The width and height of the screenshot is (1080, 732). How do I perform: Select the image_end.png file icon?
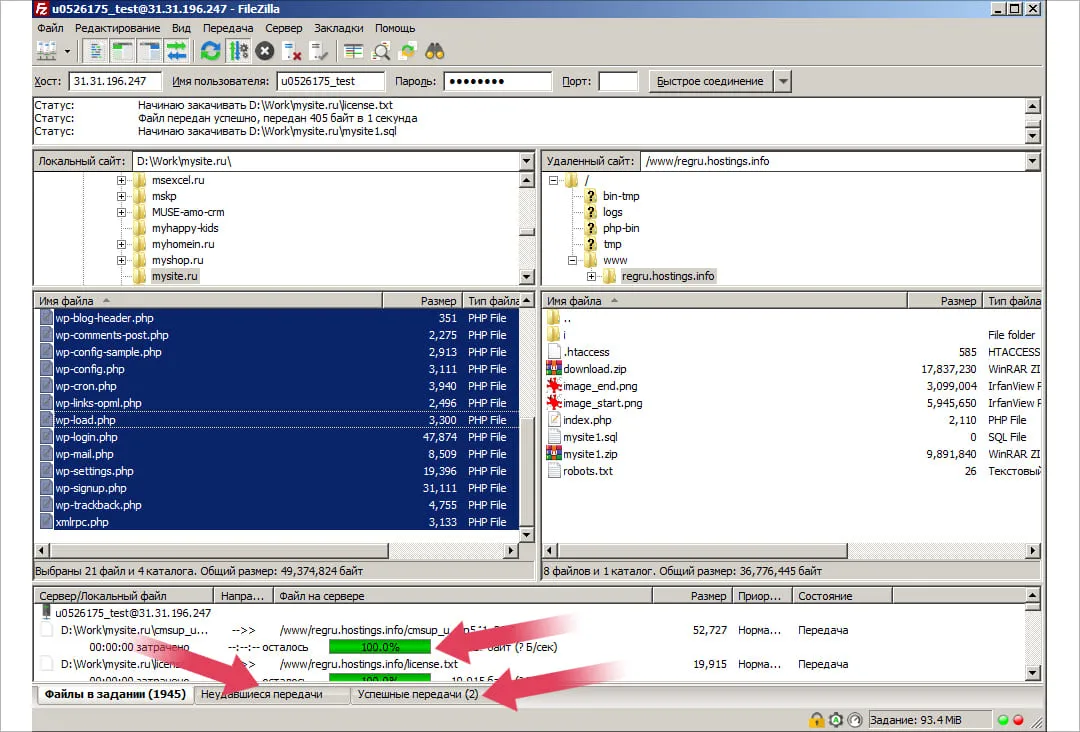[554, 386]
